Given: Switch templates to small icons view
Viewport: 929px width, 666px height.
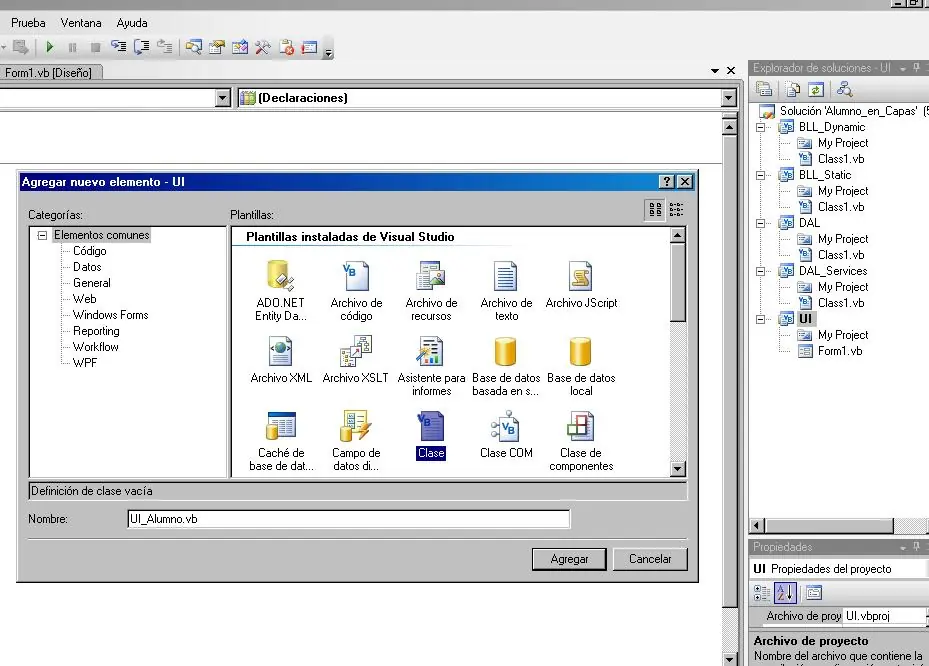Looking at the screenshot, I should pyautogui.click(x=676, y=209).
